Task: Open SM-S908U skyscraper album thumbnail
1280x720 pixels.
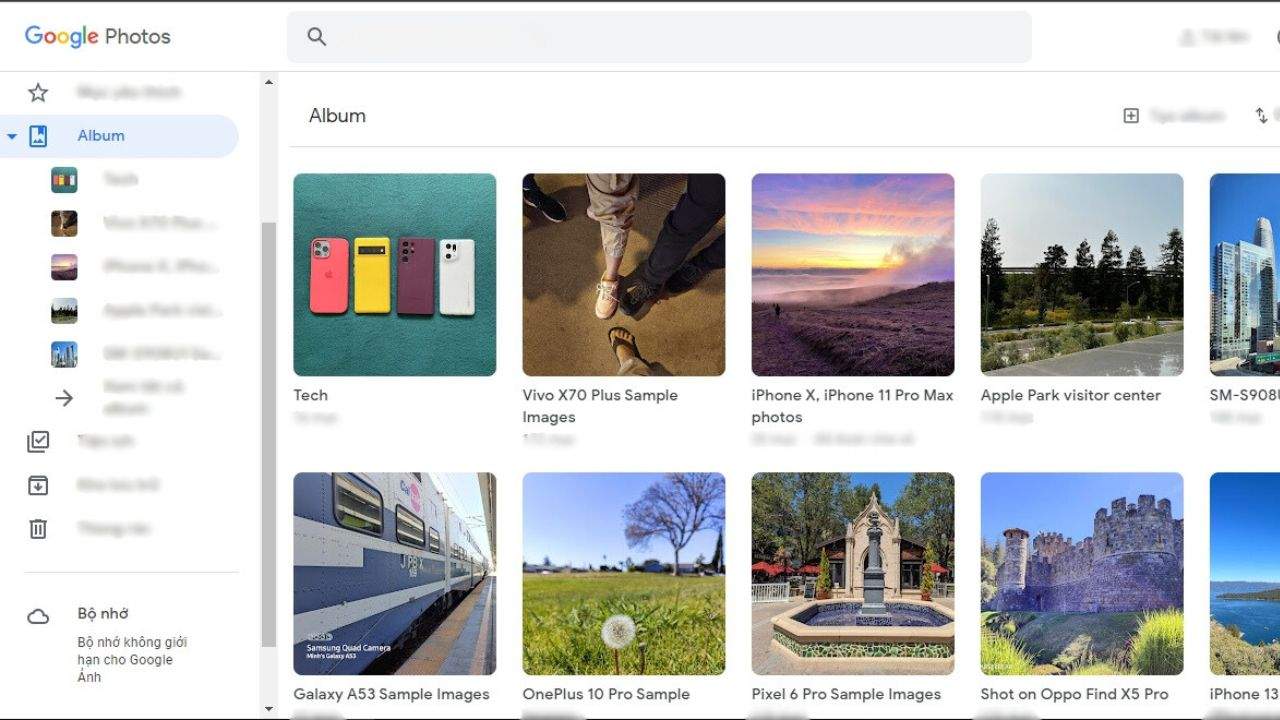Action: pos(1245,275)
